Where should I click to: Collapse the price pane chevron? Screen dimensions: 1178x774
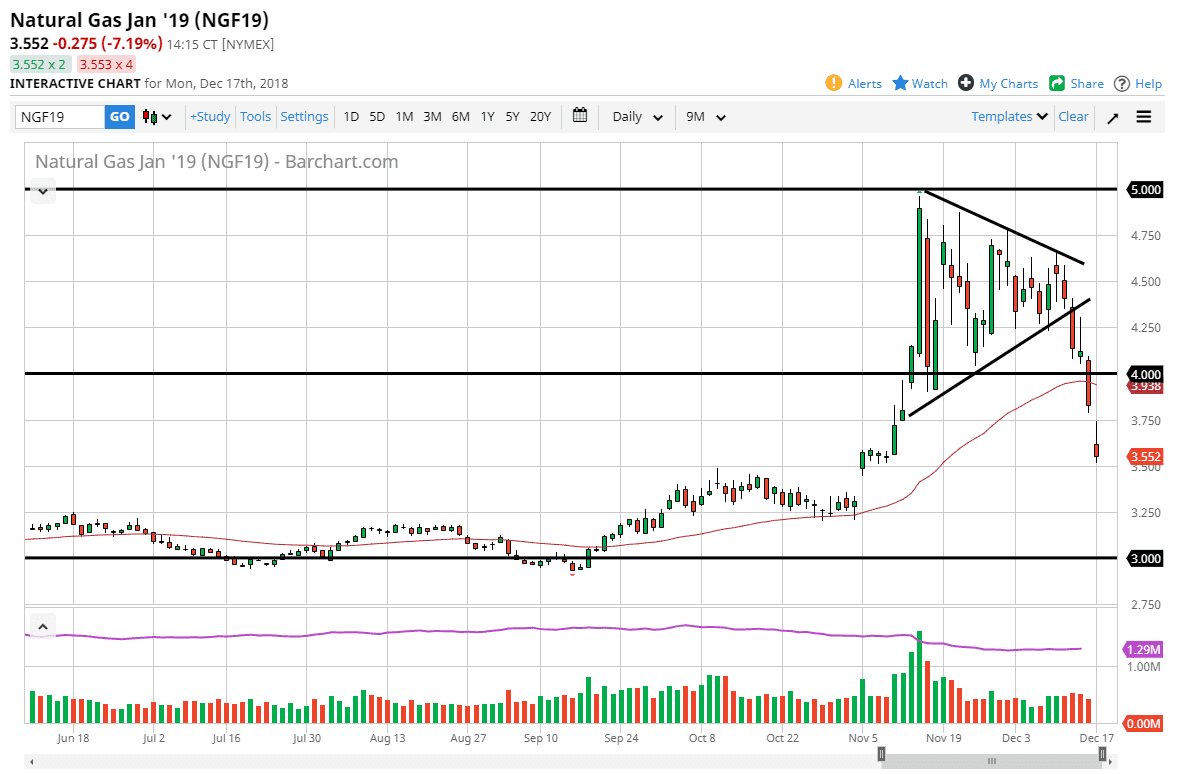(x=42, y=190)
